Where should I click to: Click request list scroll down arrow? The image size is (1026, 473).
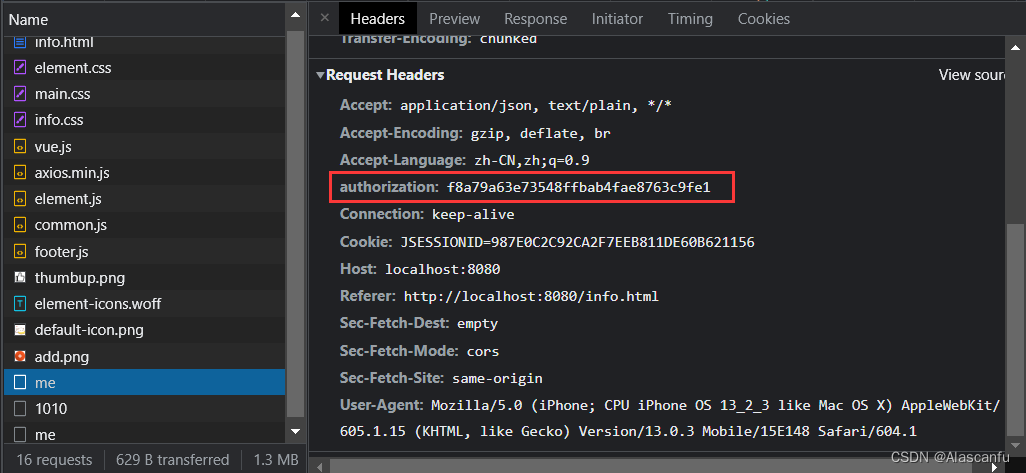click(x=295, y=432)
